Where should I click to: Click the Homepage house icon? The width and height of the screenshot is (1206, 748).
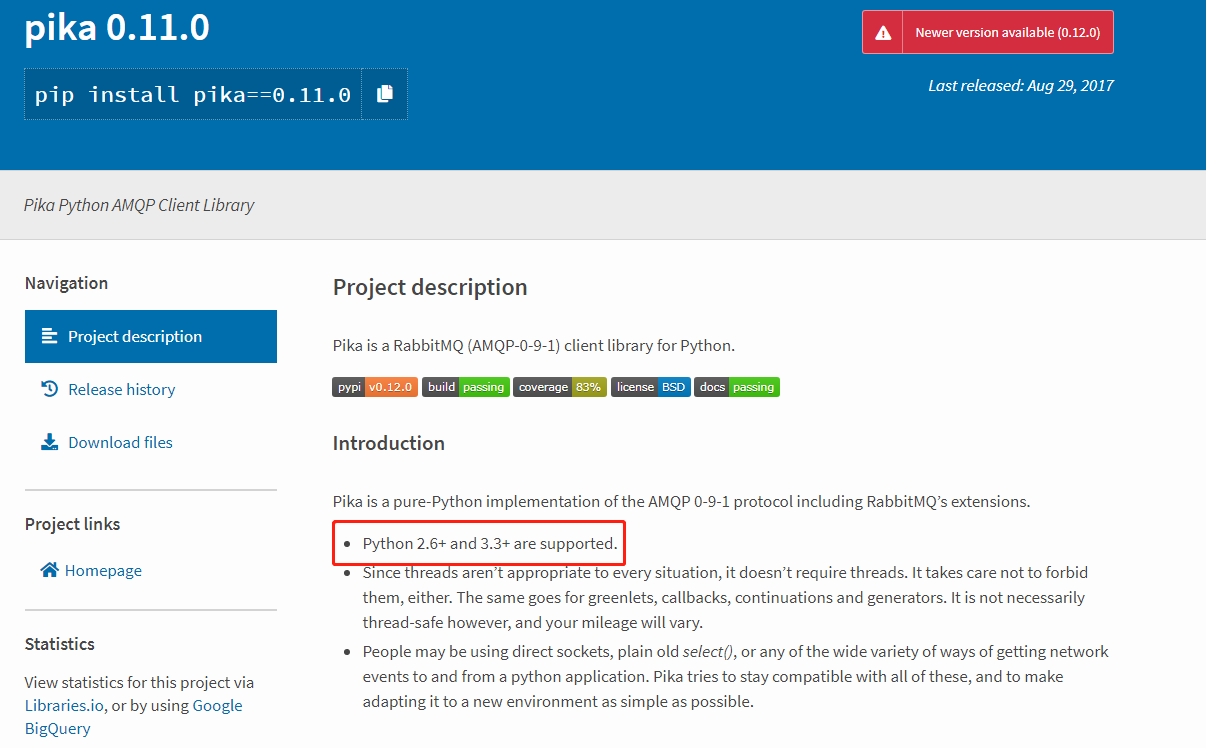tap(50, 569)
